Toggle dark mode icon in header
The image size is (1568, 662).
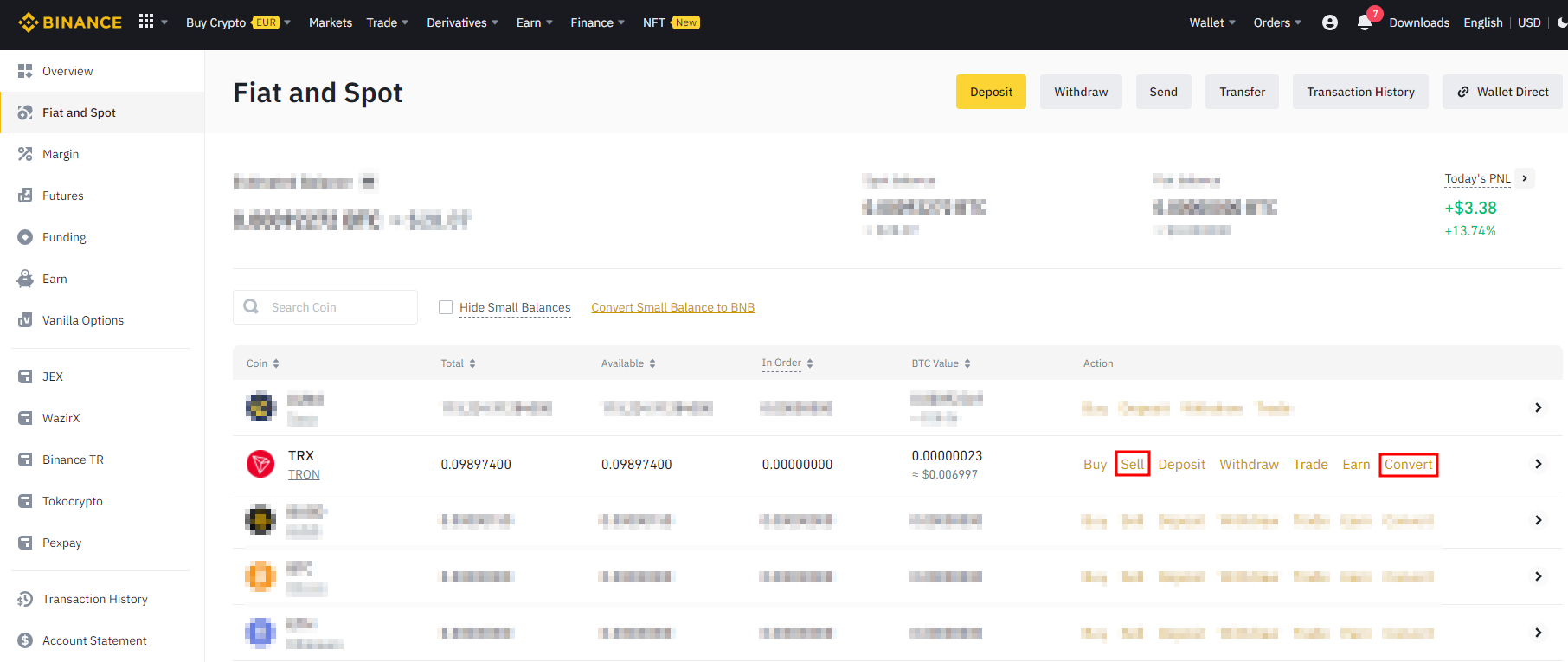pyautogui.click(x=1562, y=22)
